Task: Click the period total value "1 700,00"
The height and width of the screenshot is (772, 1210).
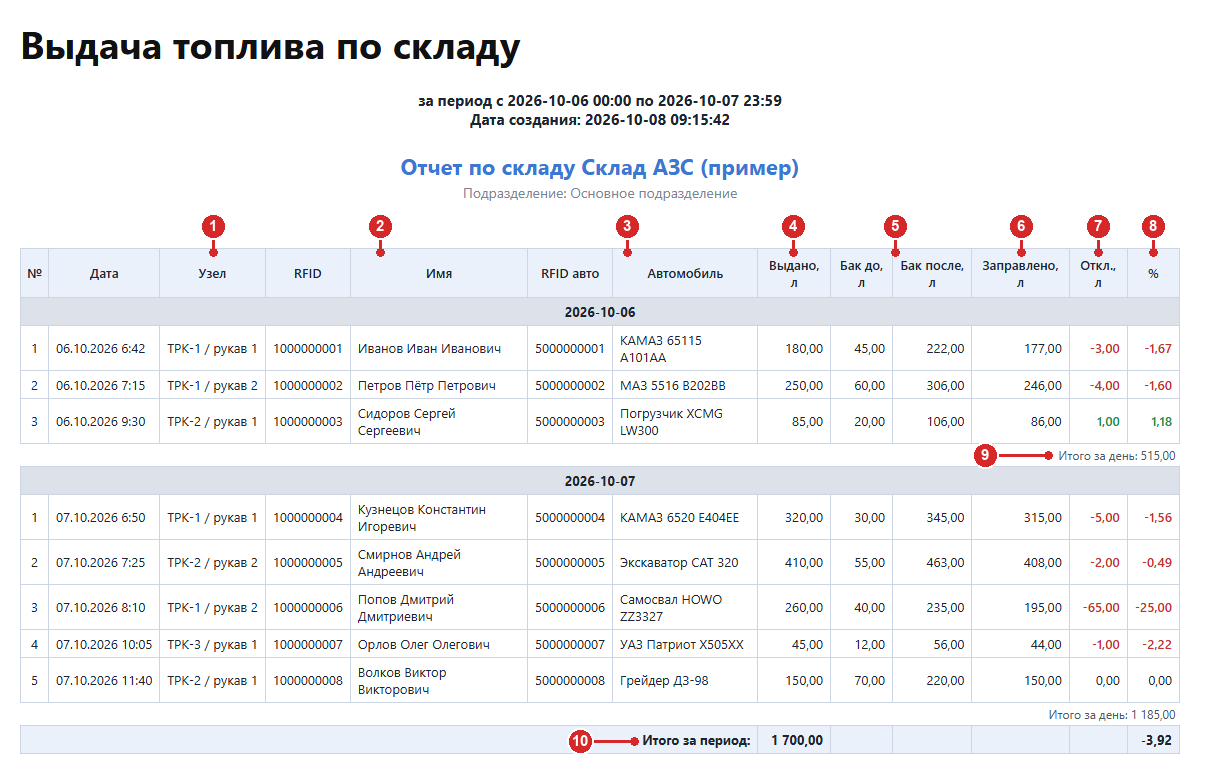Action: pyautogui.click(x=796, y=741)
